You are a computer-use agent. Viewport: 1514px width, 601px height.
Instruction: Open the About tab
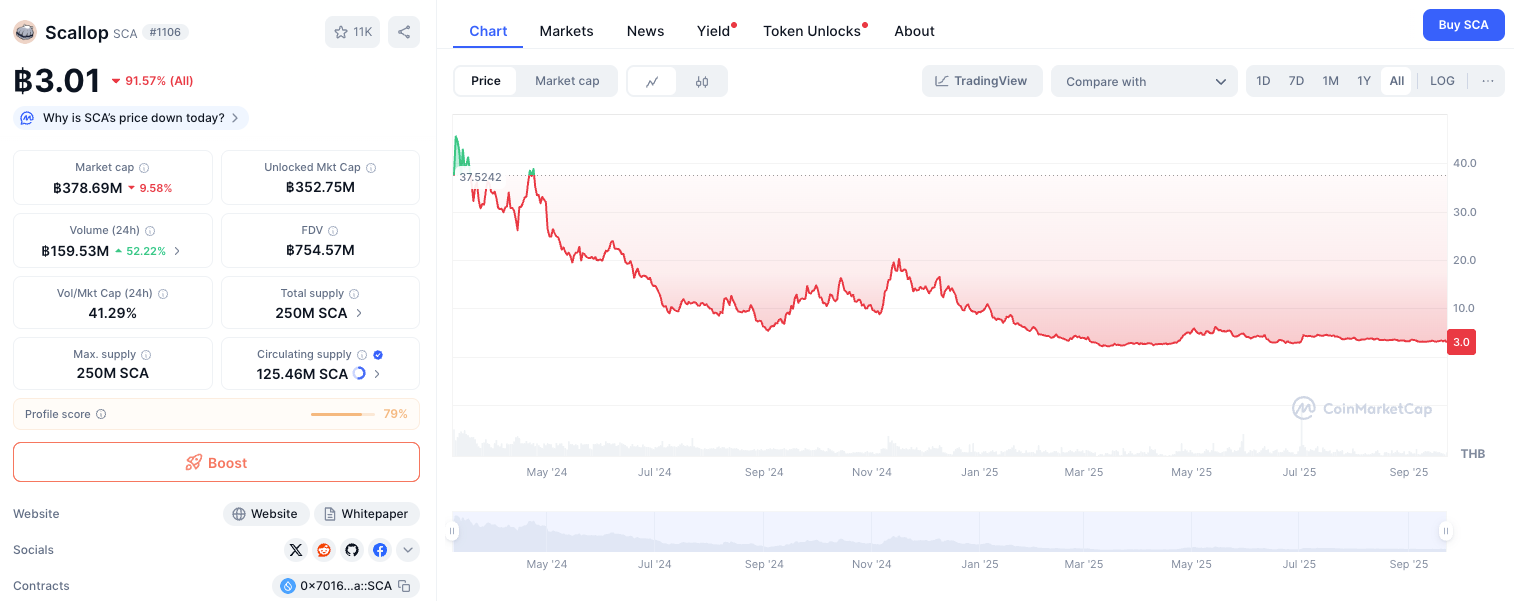pos(914,31)
